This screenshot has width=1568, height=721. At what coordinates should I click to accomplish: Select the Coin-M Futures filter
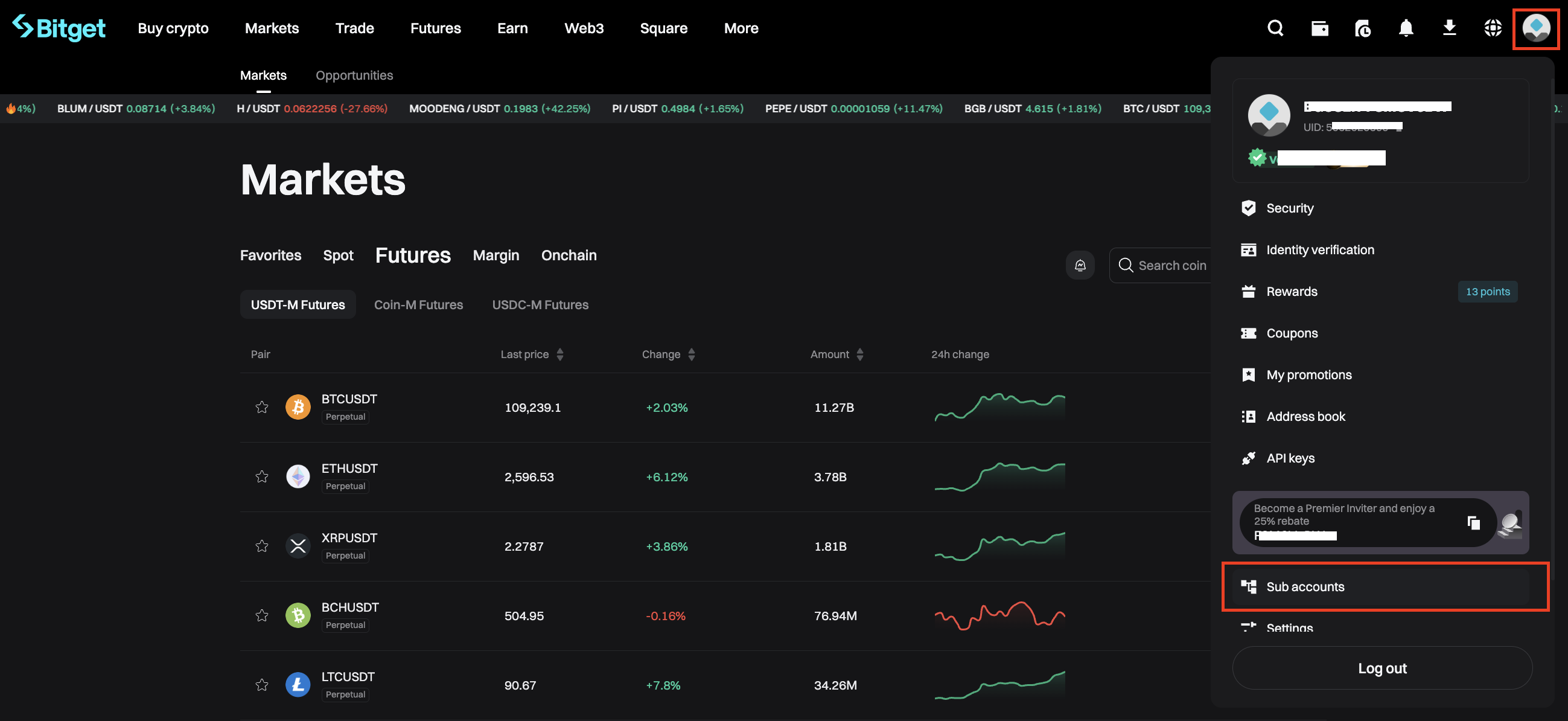[418, 305]
